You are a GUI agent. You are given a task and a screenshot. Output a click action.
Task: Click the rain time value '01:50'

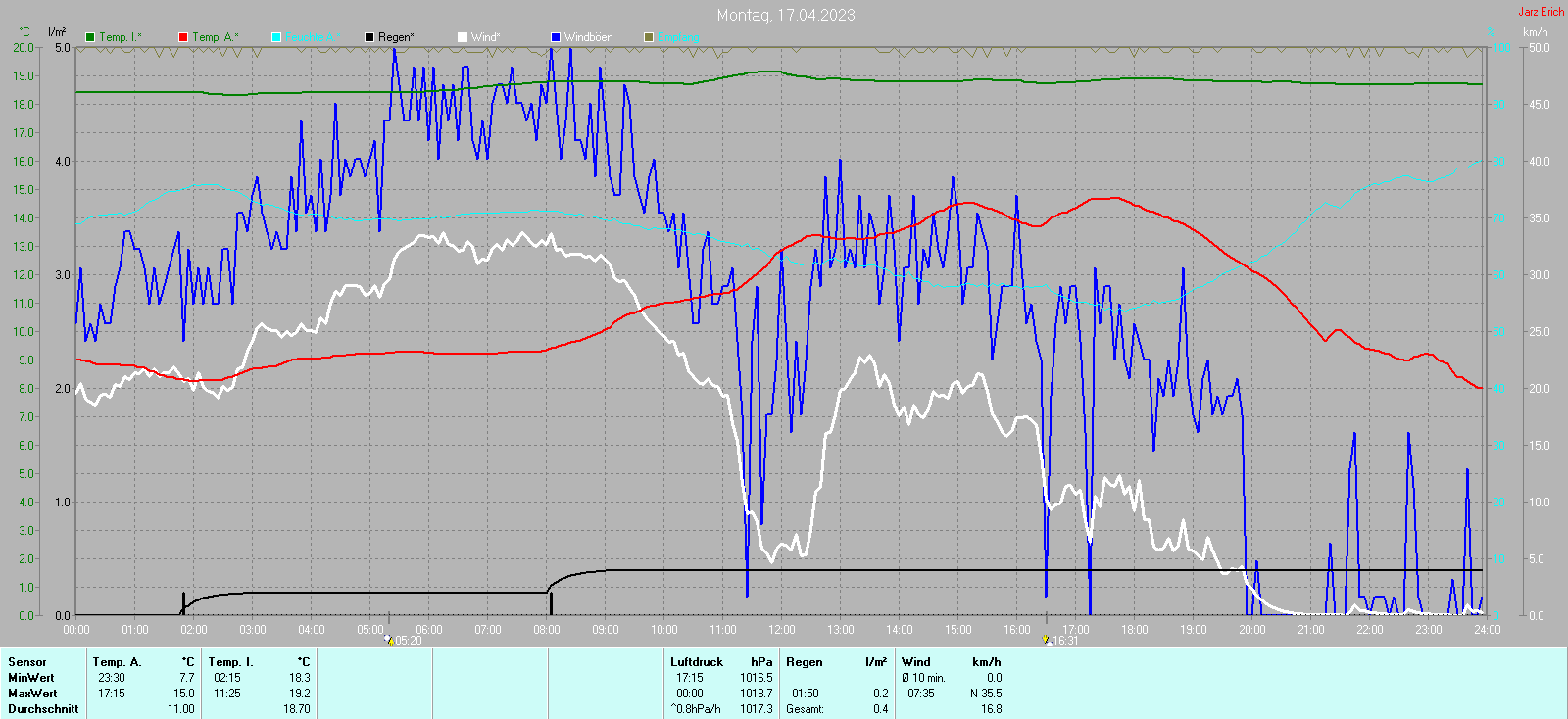pyautogui.click(x=806, y=694)
